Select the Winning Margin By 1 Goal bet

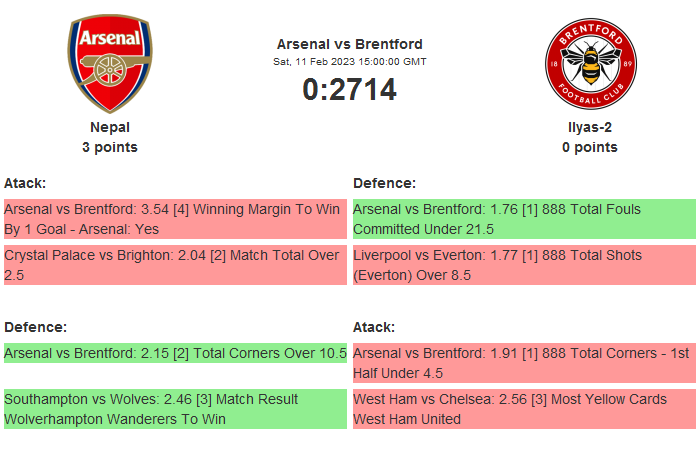point(175,219)
